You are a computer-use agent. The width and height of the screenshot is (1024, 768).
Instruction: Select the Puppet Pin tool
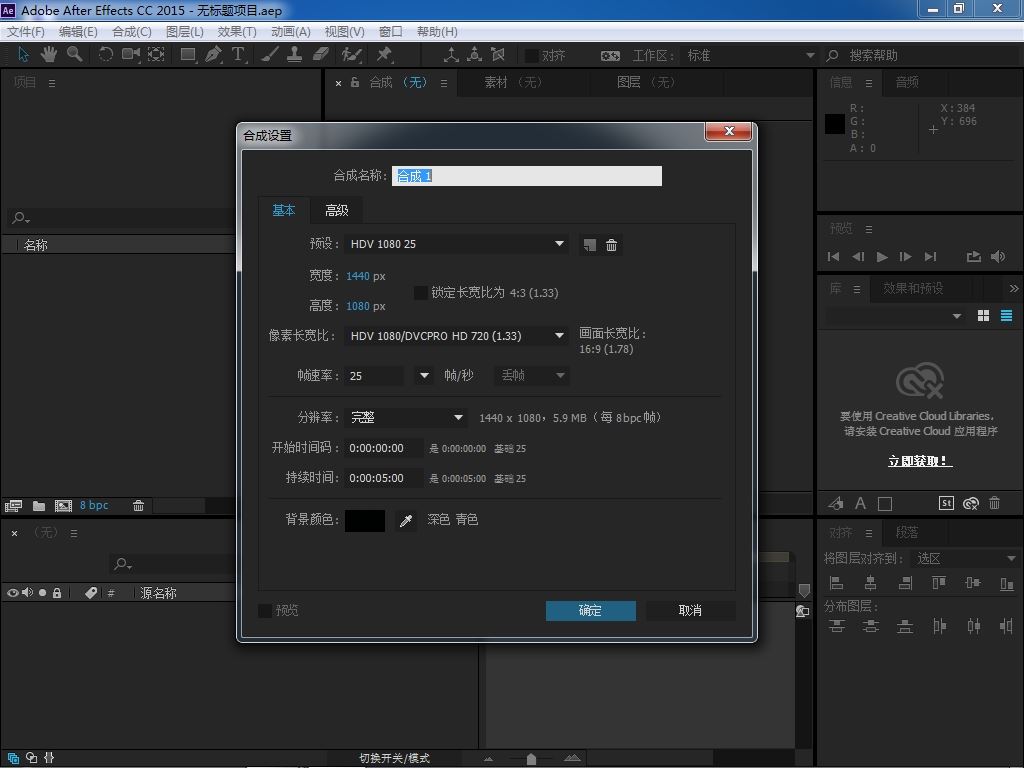(x=384, y=54)
